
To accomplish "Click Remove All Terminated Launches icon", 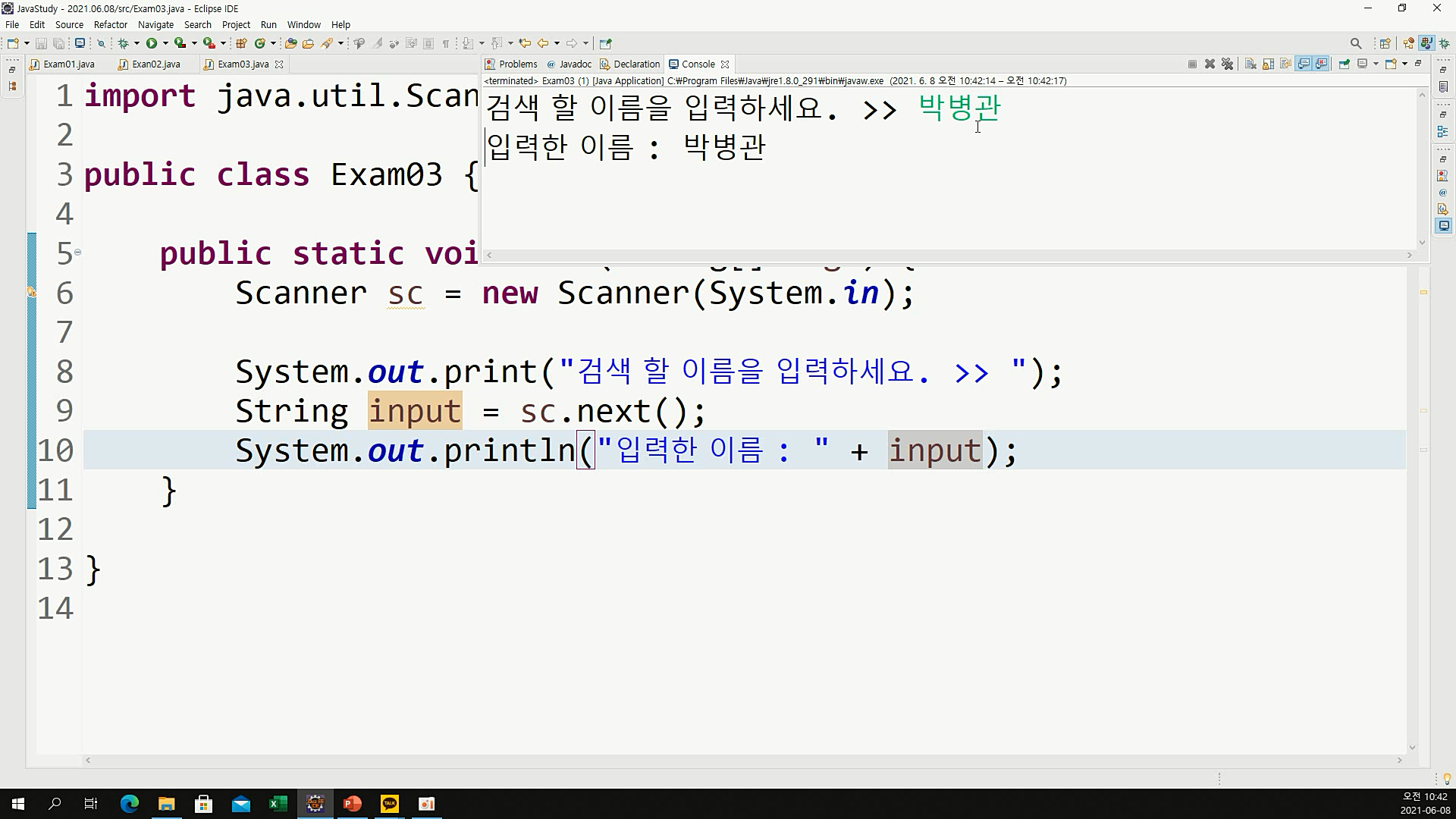I will click(1227, 64).
